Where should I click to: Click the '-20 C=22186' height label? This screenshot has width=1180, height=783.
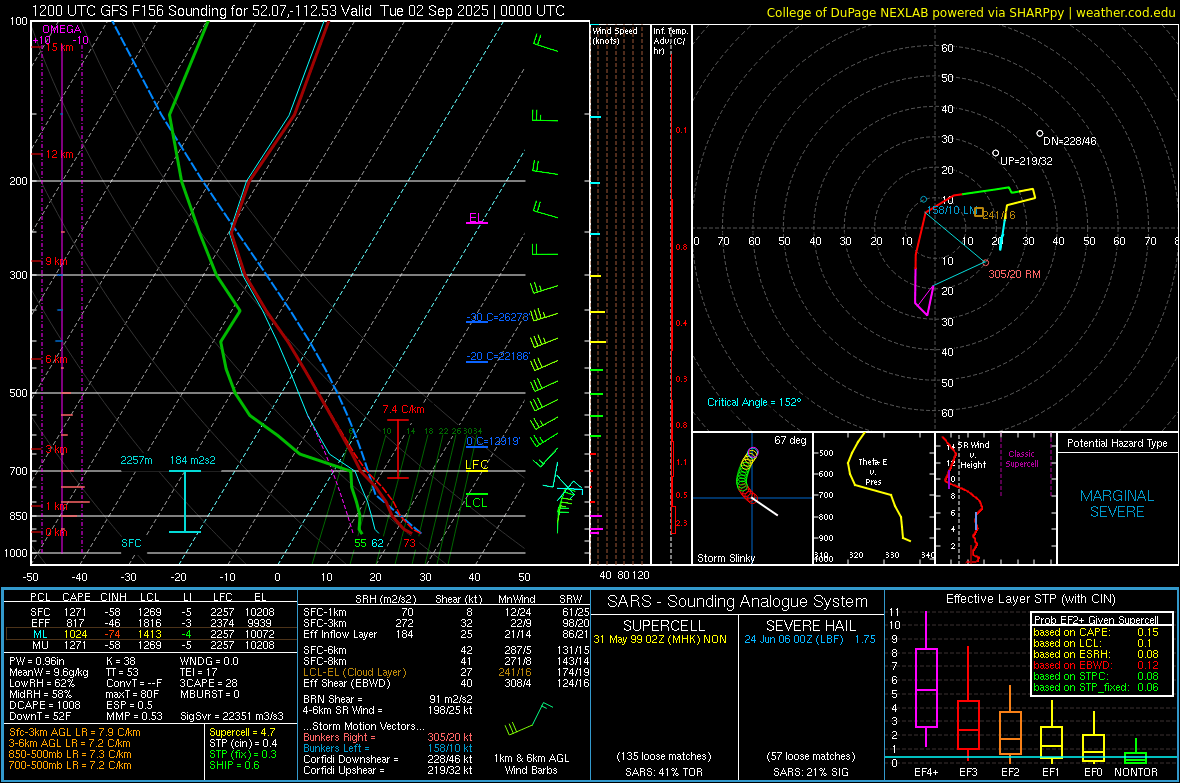pyautogui.click(x=499, y=356)
